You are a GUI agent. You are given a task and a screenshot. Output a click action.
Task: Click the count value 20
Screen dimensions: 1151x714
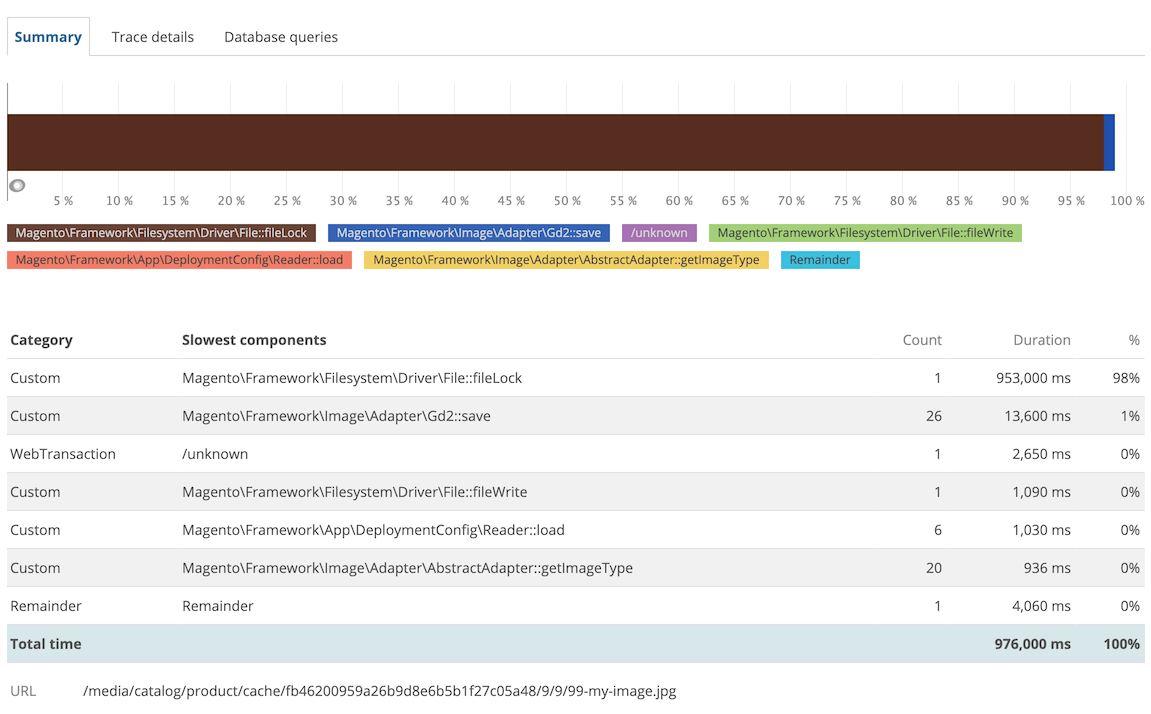[934, 568]
